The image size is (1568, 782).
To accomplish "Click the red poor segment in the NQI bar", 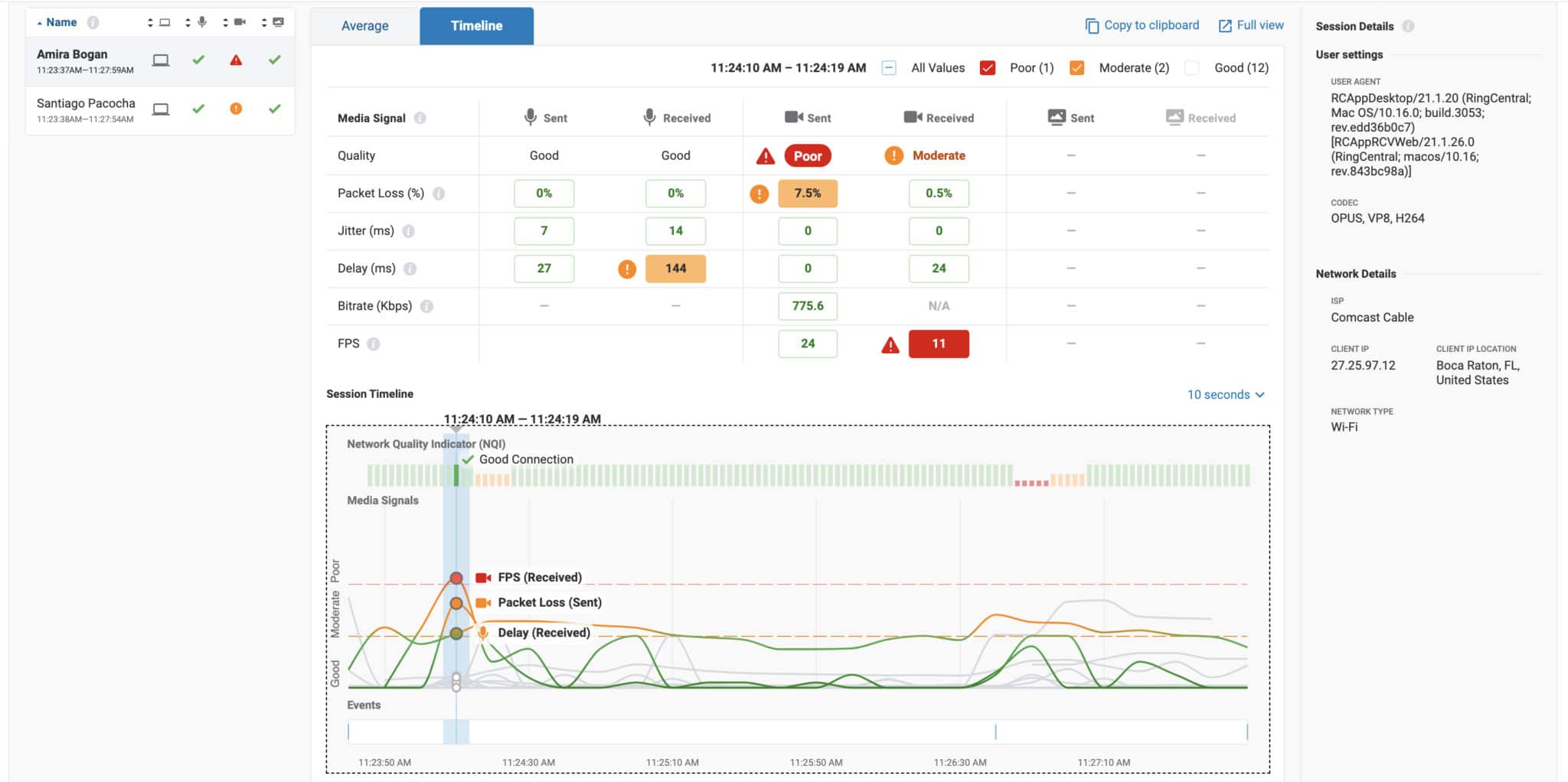I will click(x=1031, y=483).
